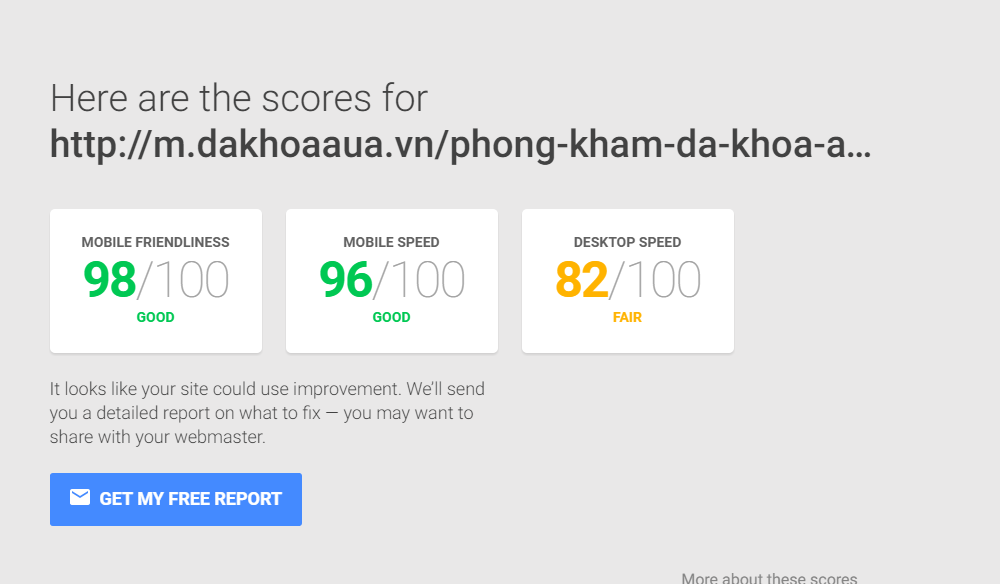Click the /100 text in Mobile Friendliness card
Screen dimensions: 1000x584
click(183, 279)
